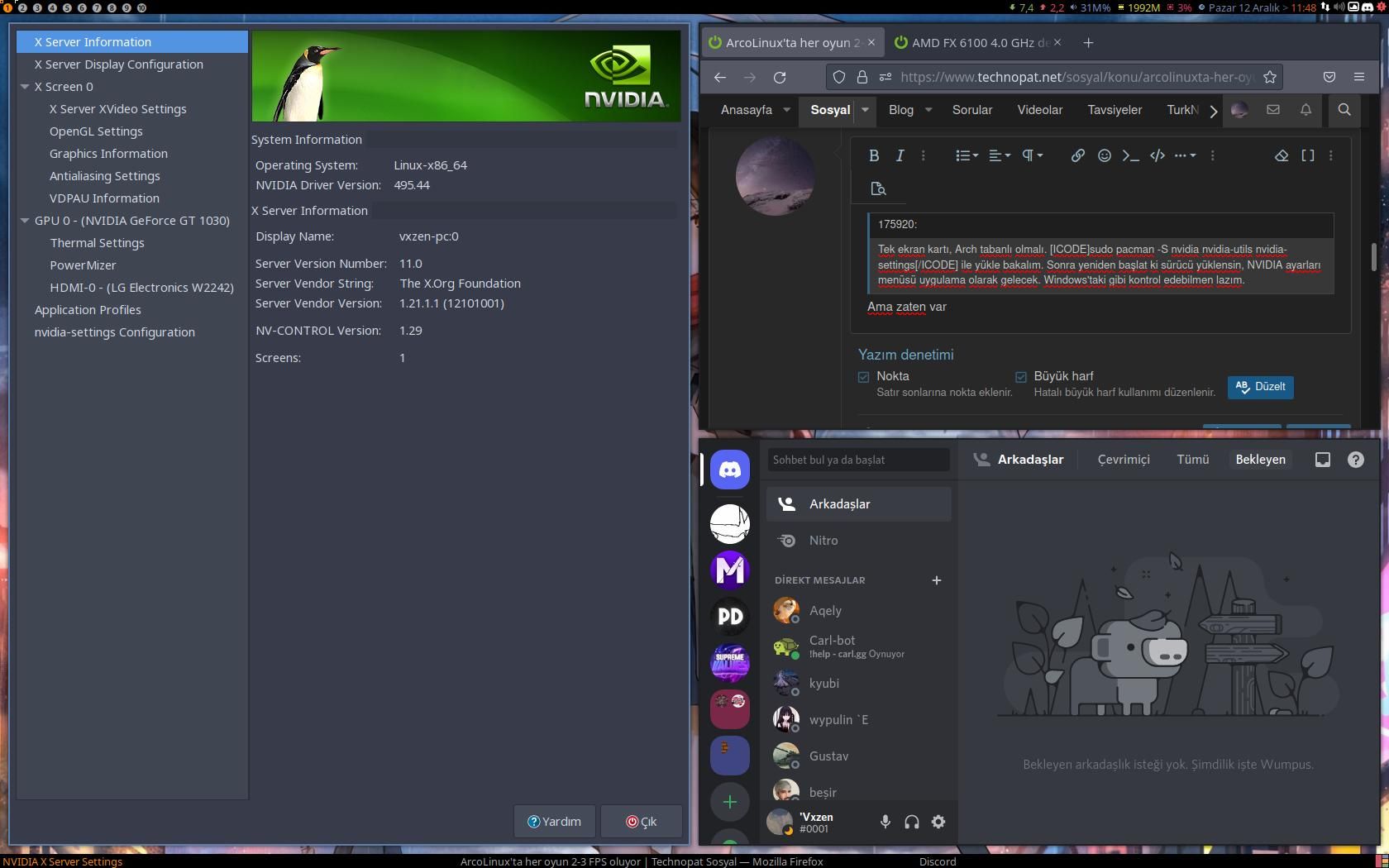Screen dimensions: 1389x868
Task: Click the Discord 'Sohbet bul ya da başlat' search
Action: [858, 460]
